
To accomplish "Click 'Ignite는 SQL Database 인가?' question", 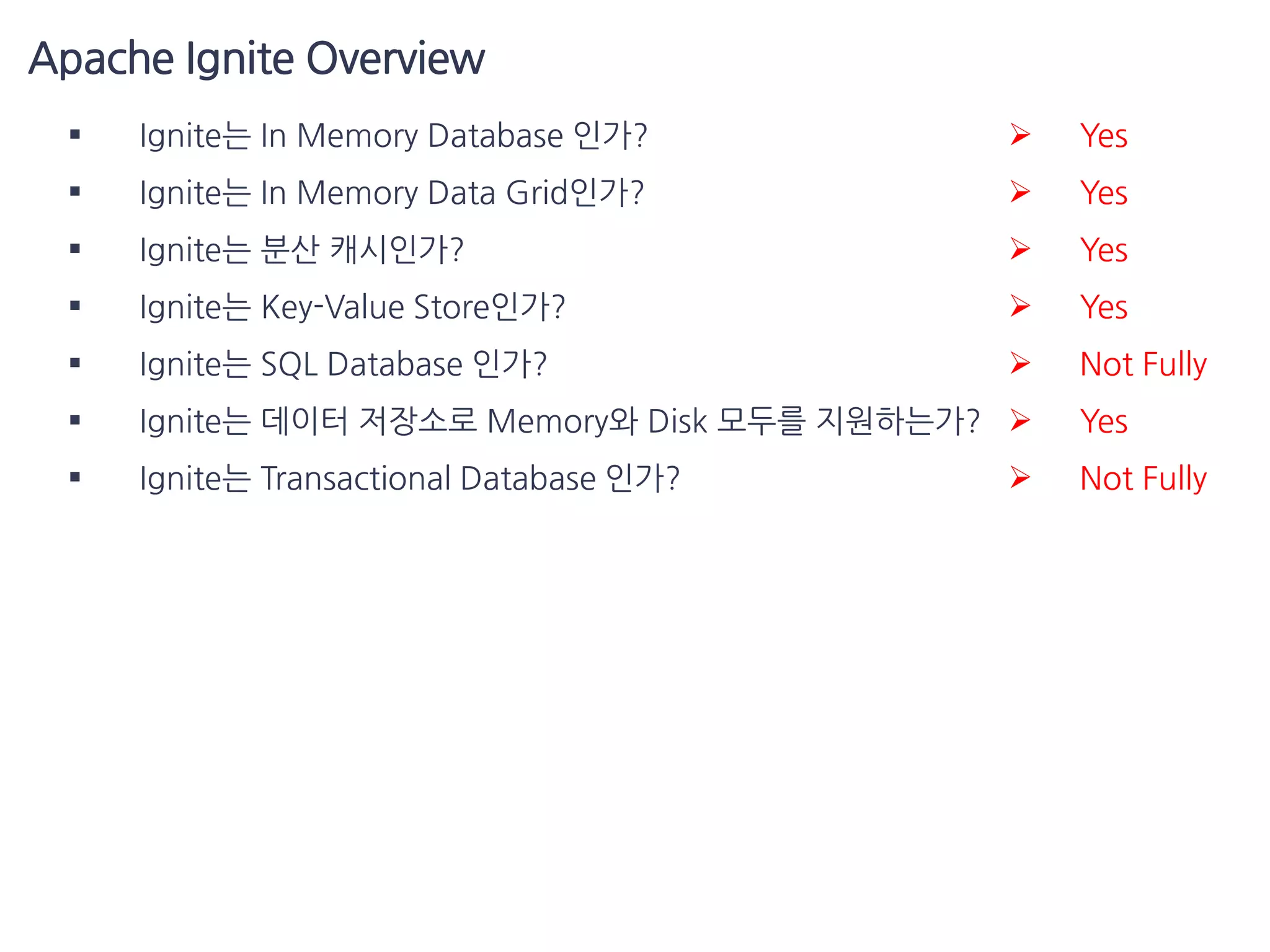I will [343, 363].
